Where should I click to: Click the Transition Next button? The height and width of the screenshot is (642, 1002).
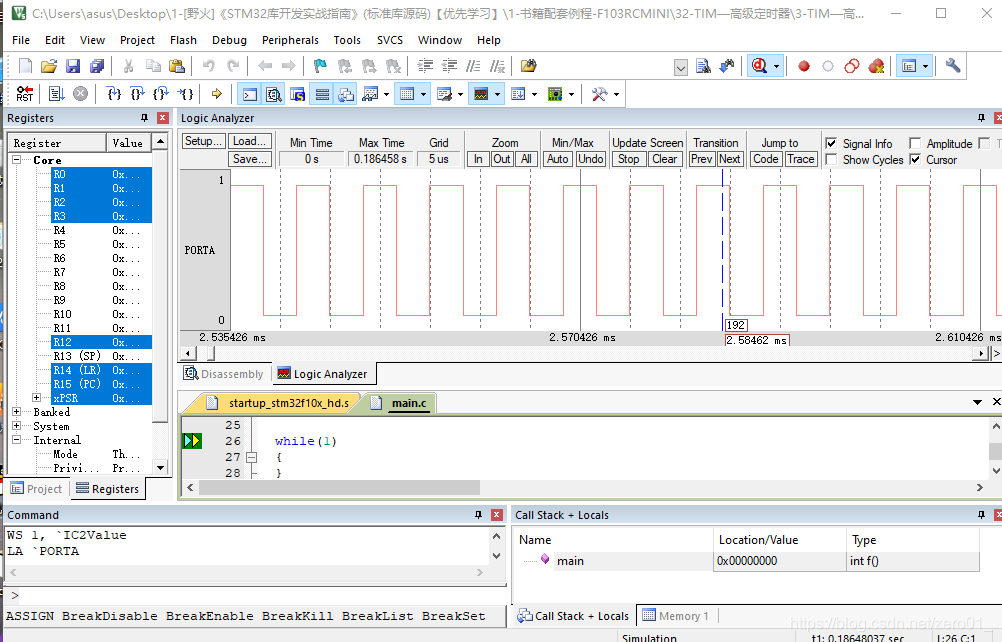point(729,159)
